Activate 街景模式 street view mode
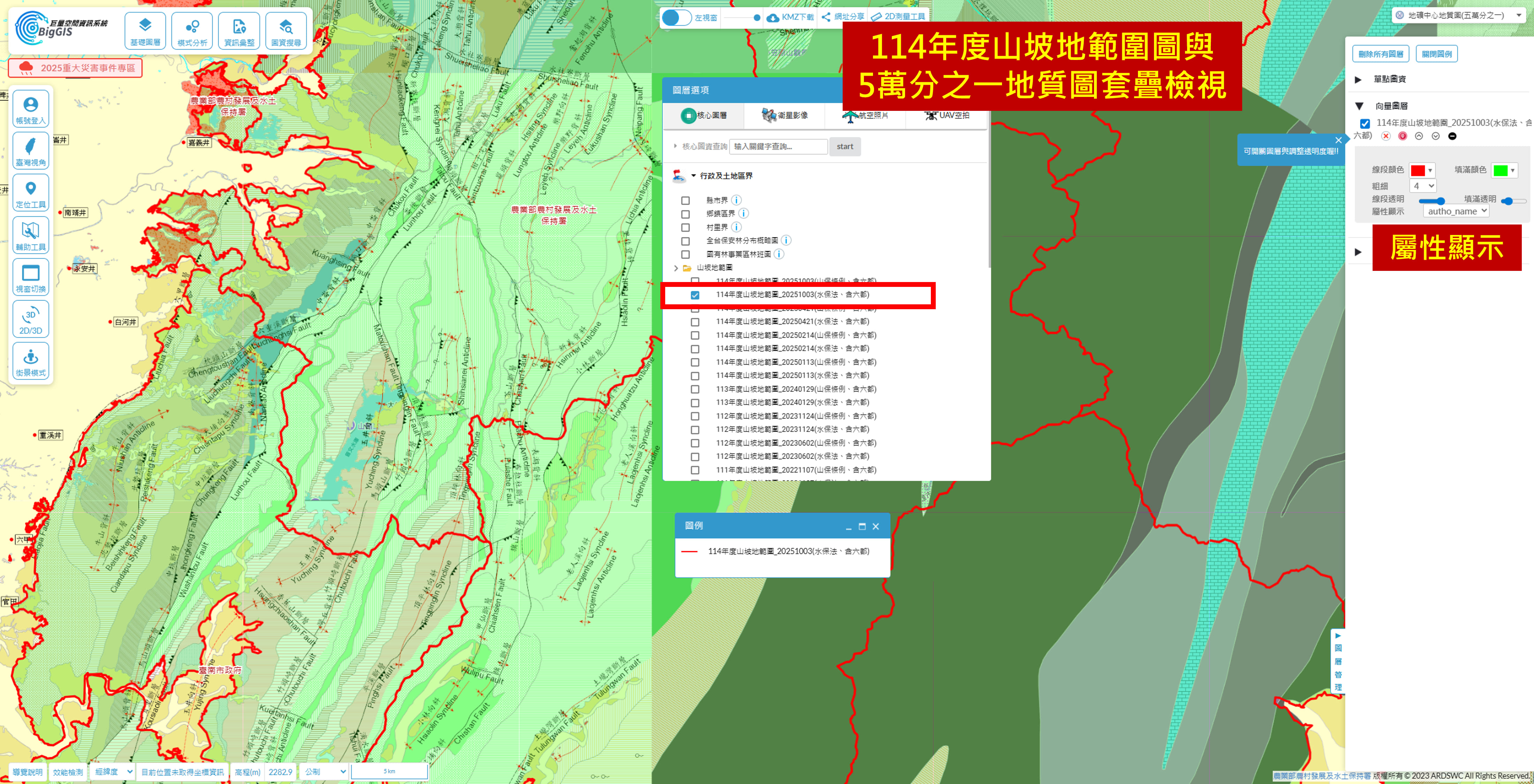This screenshot has height=784, width=1534. 30,361
